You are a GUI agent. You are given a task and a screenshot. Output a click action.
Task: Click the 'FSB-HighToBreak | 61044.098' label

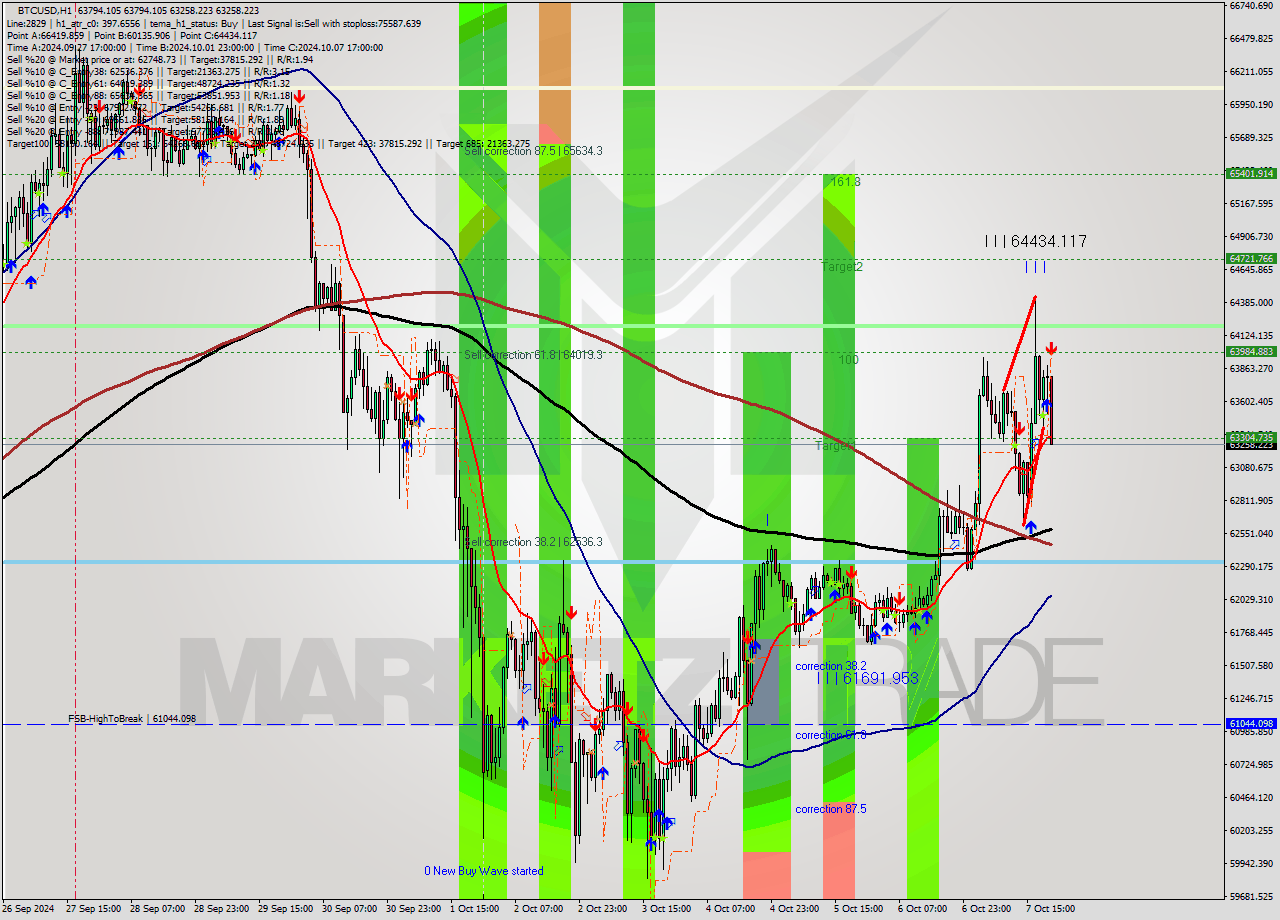132,719
